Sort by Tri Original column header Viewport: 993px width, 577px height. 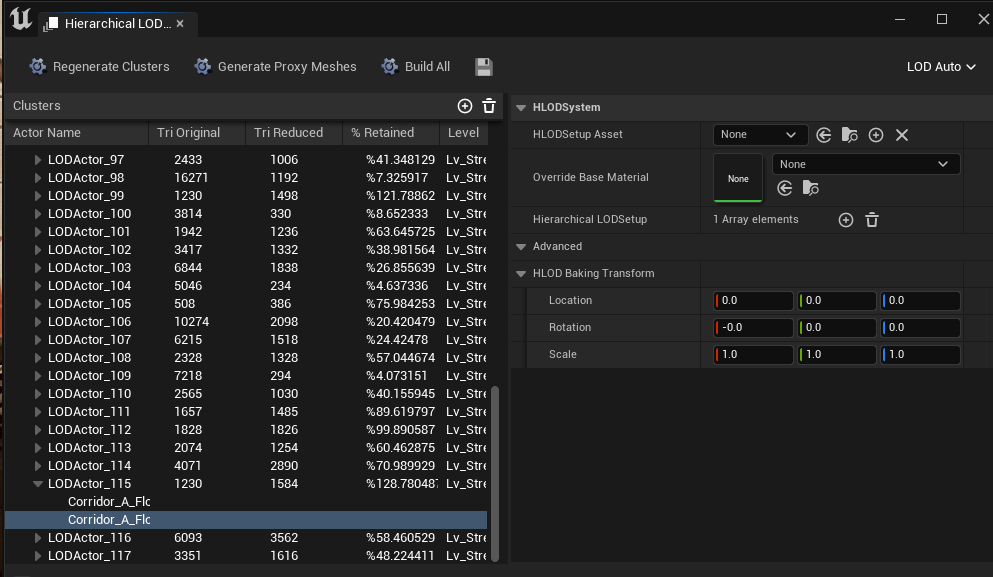pos(197,132)
